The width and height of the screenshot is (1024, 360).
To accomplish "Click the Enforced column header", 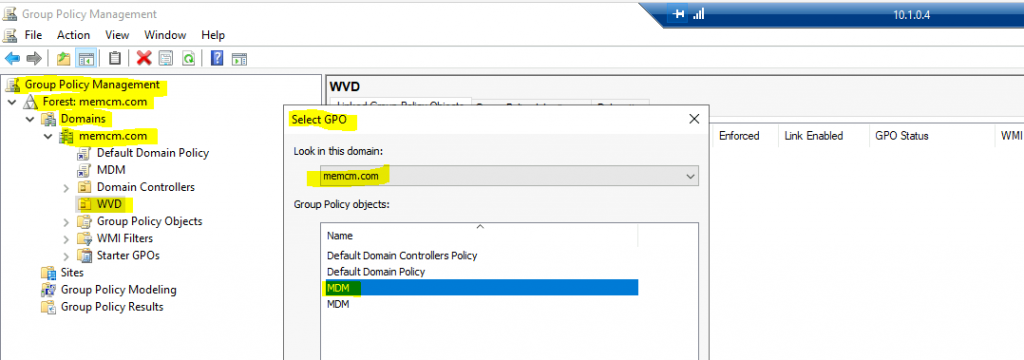I will coord(739,136).
